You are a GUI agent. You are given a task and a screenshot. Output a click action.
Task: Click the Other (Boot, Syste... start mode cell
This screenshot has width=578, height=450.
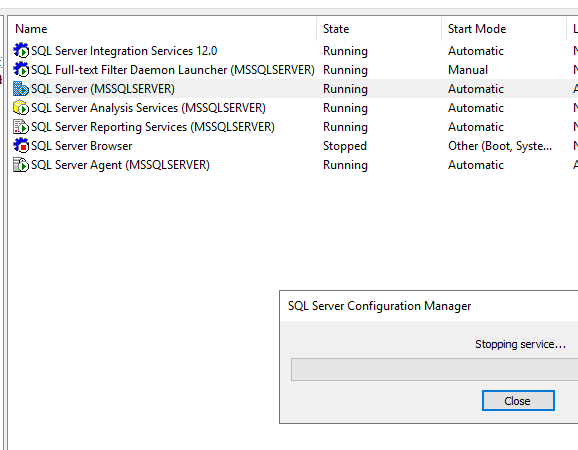coord(500,146)
